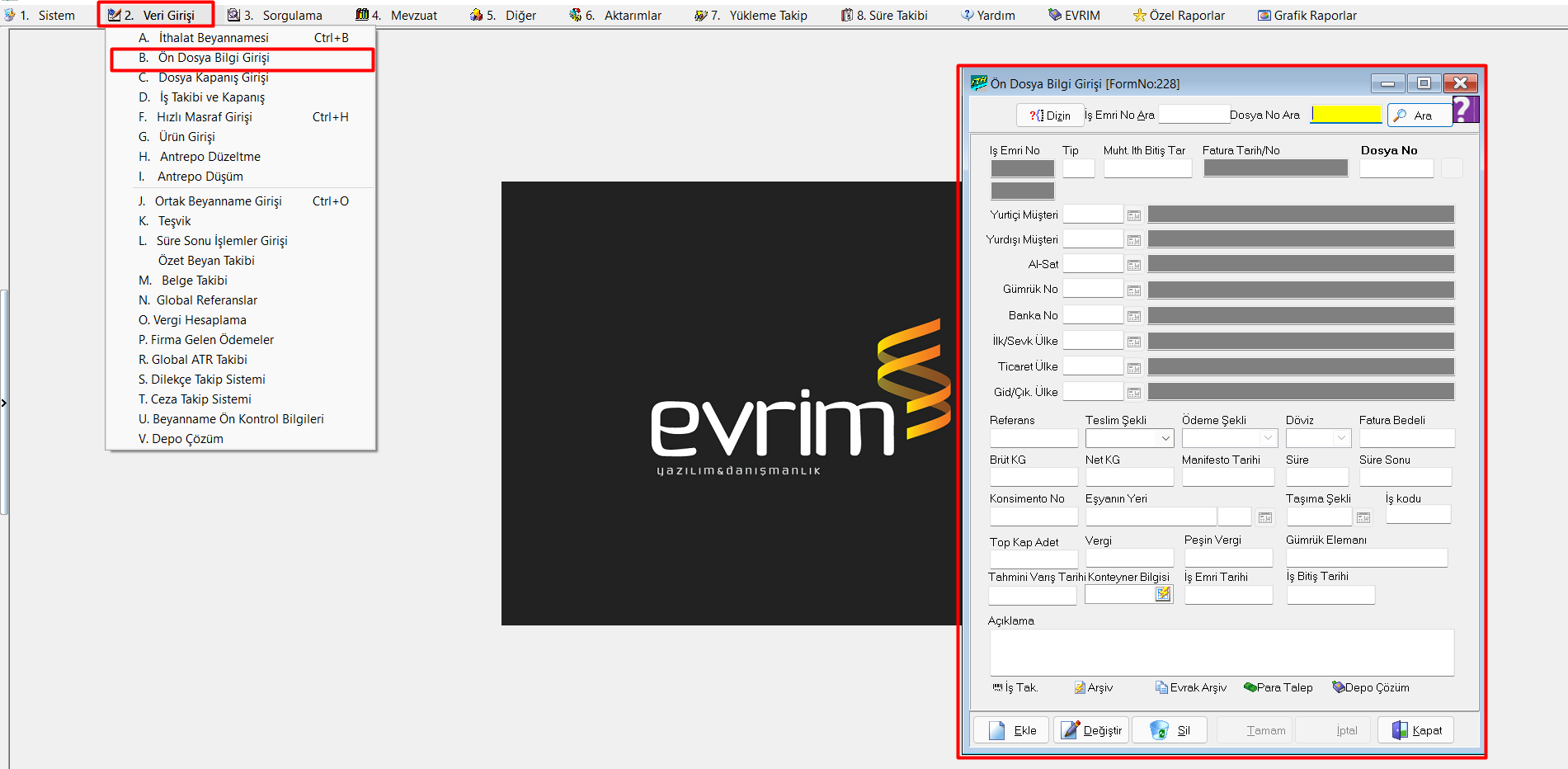Expand the Teslim Şekli dropdown
1568x769 pixels.
tap(1165, 438)
